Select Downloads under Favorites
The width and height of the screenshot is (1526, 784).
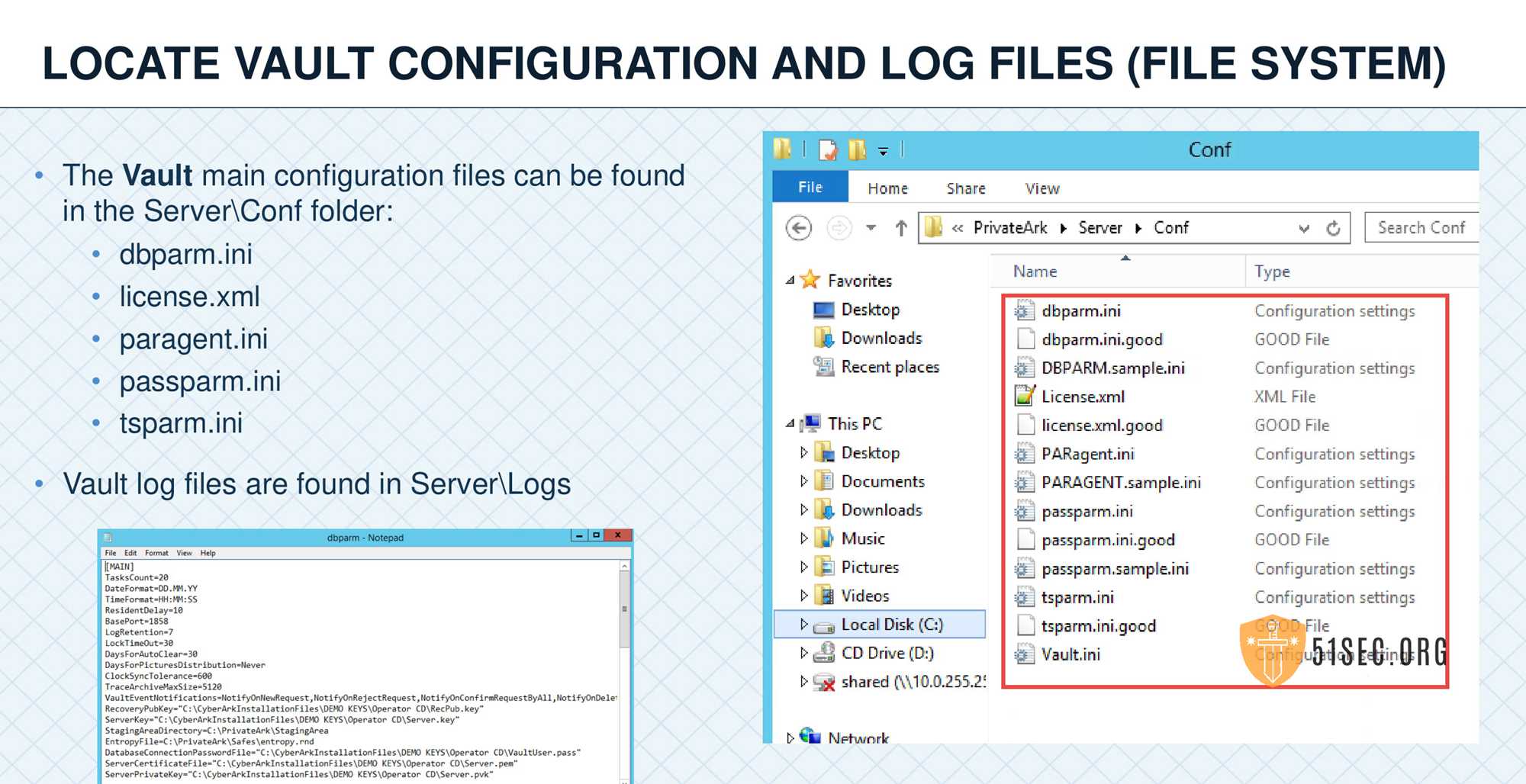[881, 338]
